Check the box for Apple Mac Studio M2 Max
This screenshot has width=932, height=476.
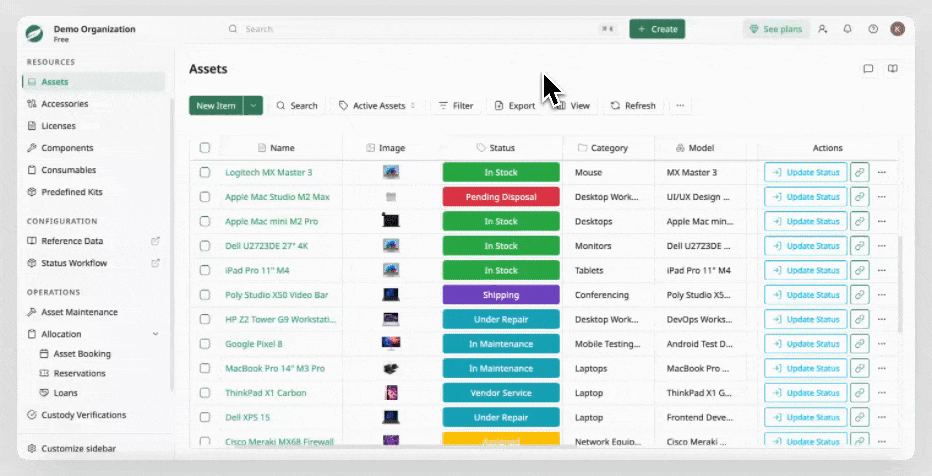tap(204, 197)
